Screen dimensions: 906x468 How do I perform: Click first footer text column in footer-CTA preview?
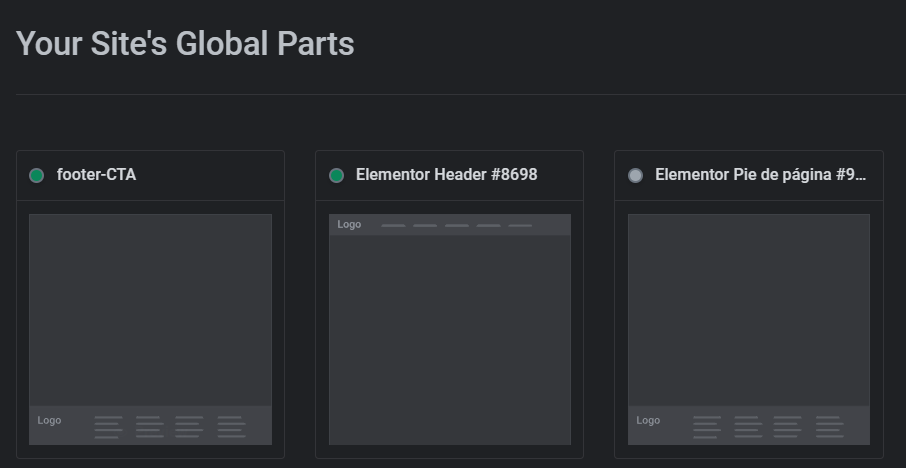click(109, 427)
